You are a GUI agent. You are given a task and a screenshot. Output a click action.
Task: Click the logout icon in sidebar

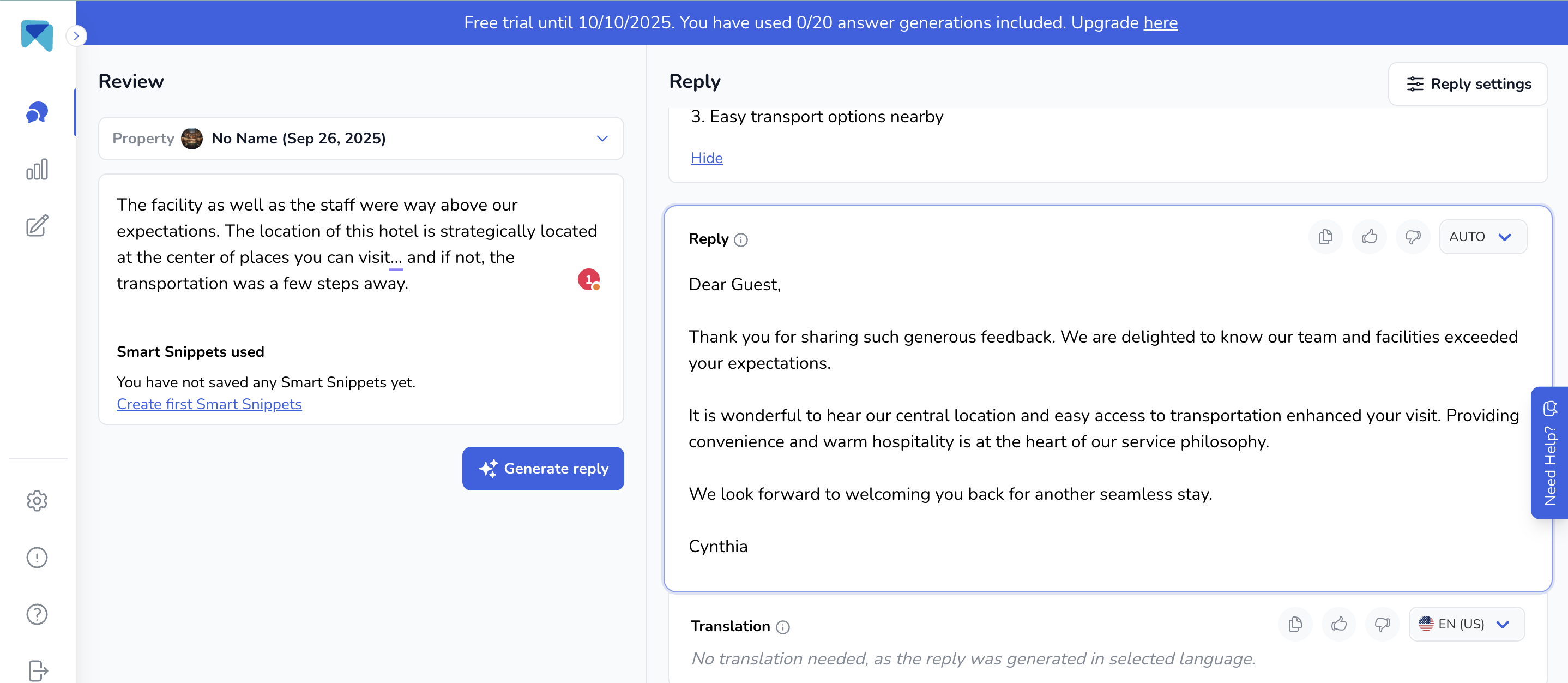point(37,670)
